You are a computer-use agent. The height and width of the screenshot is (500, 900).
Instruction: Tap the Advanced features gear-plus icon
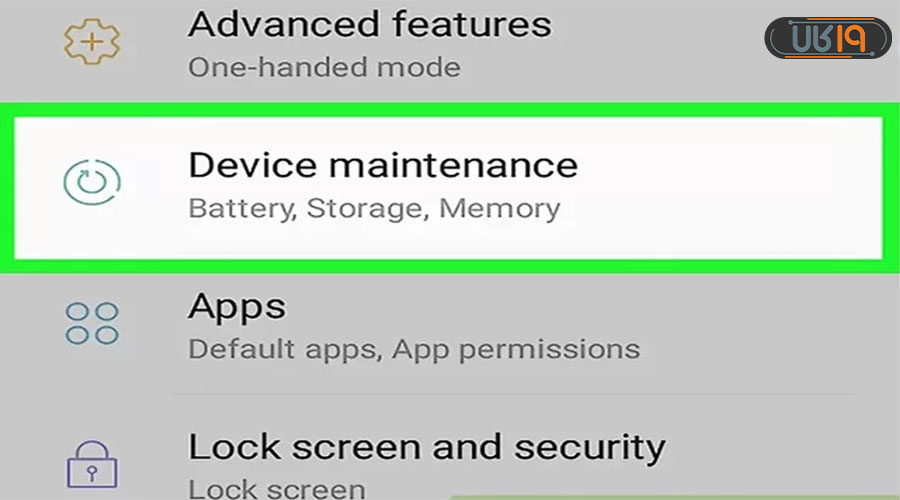point(91,41)
